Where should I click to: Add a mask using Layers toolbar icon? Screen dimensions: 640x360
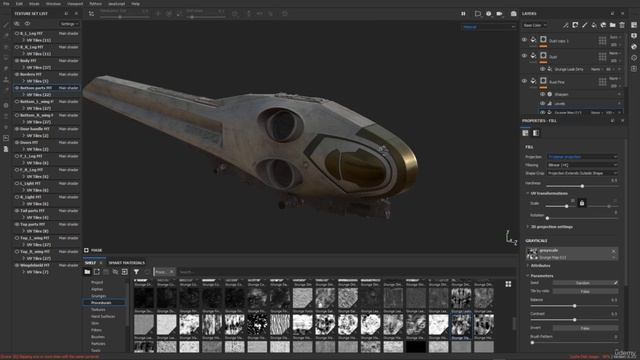(x=575, y=25)
